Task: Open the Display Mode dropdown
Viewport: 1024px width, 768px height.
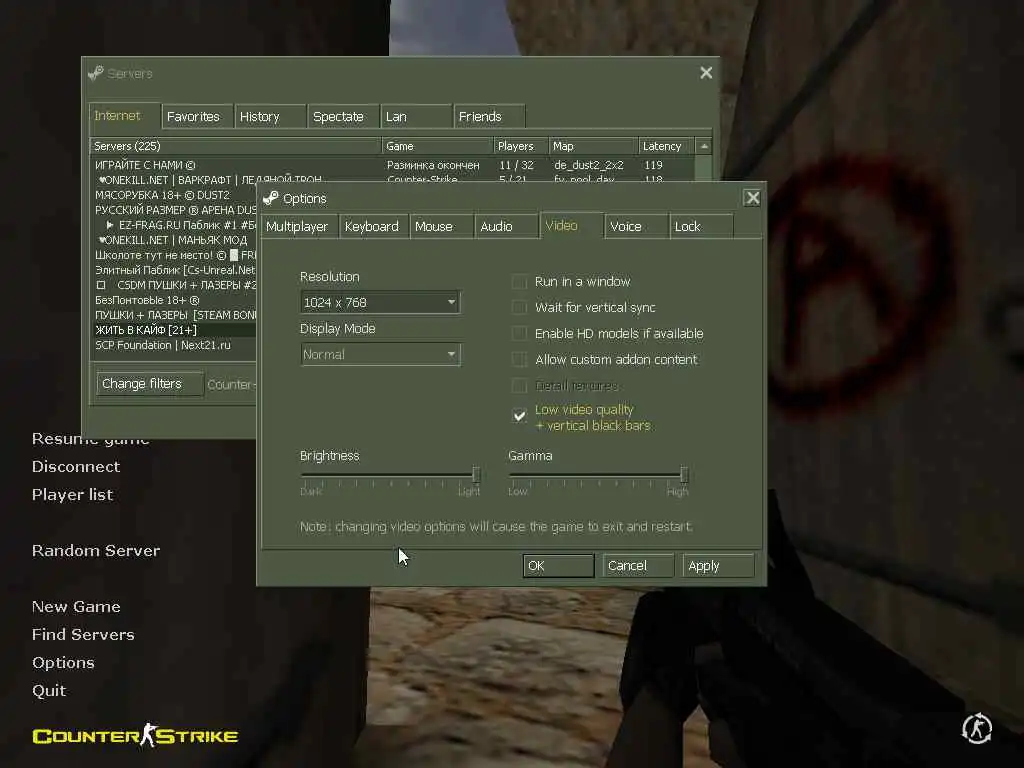Action: pos(380,355)
